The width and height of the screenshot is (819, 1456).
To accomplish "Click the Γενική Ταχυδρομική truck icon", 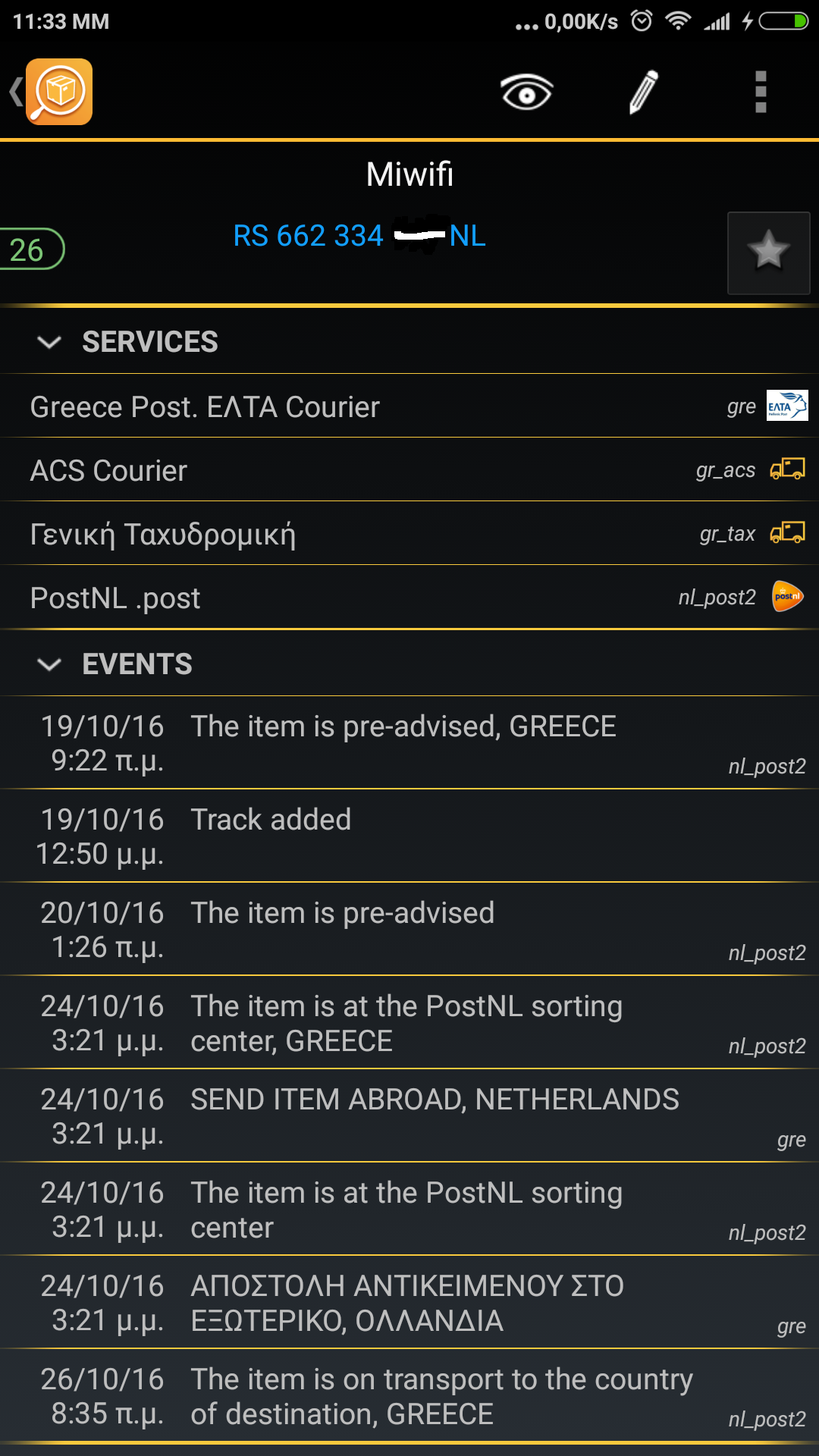I will click(787, 533).
